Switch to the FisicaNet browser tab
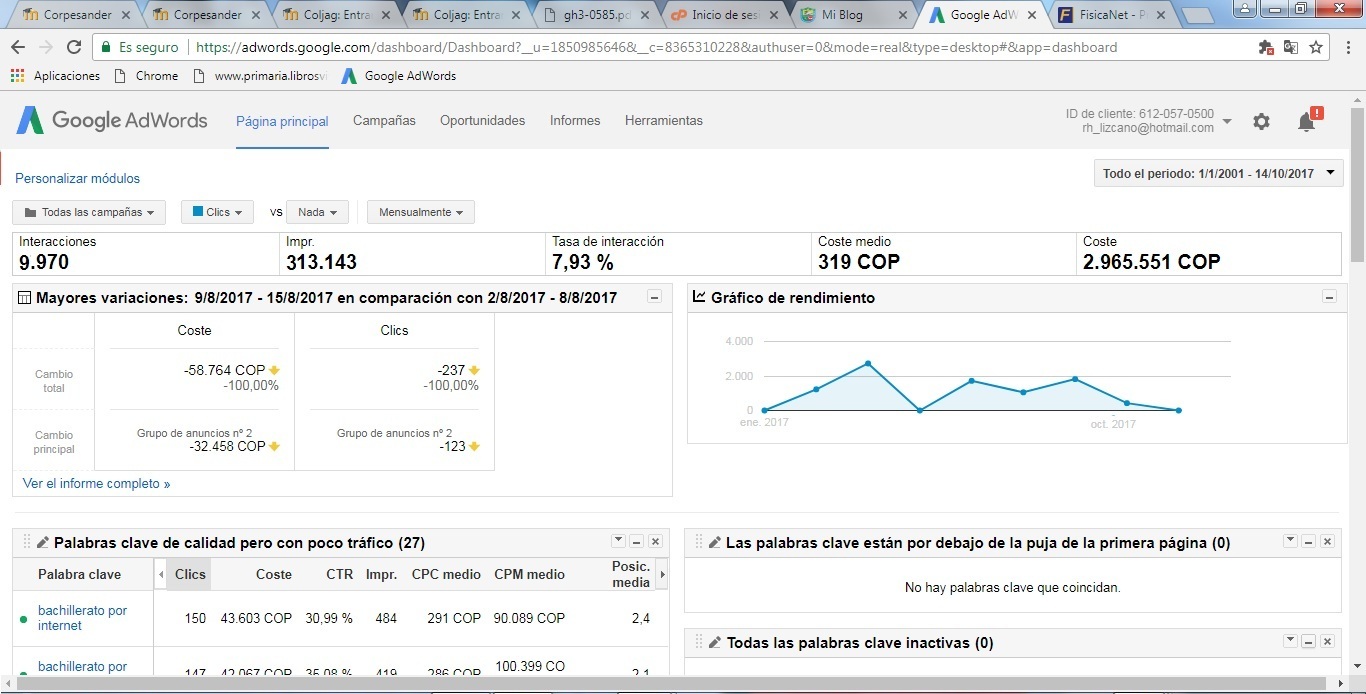The height and width of the screenshot is (694, 1366). click(1110, 15)
